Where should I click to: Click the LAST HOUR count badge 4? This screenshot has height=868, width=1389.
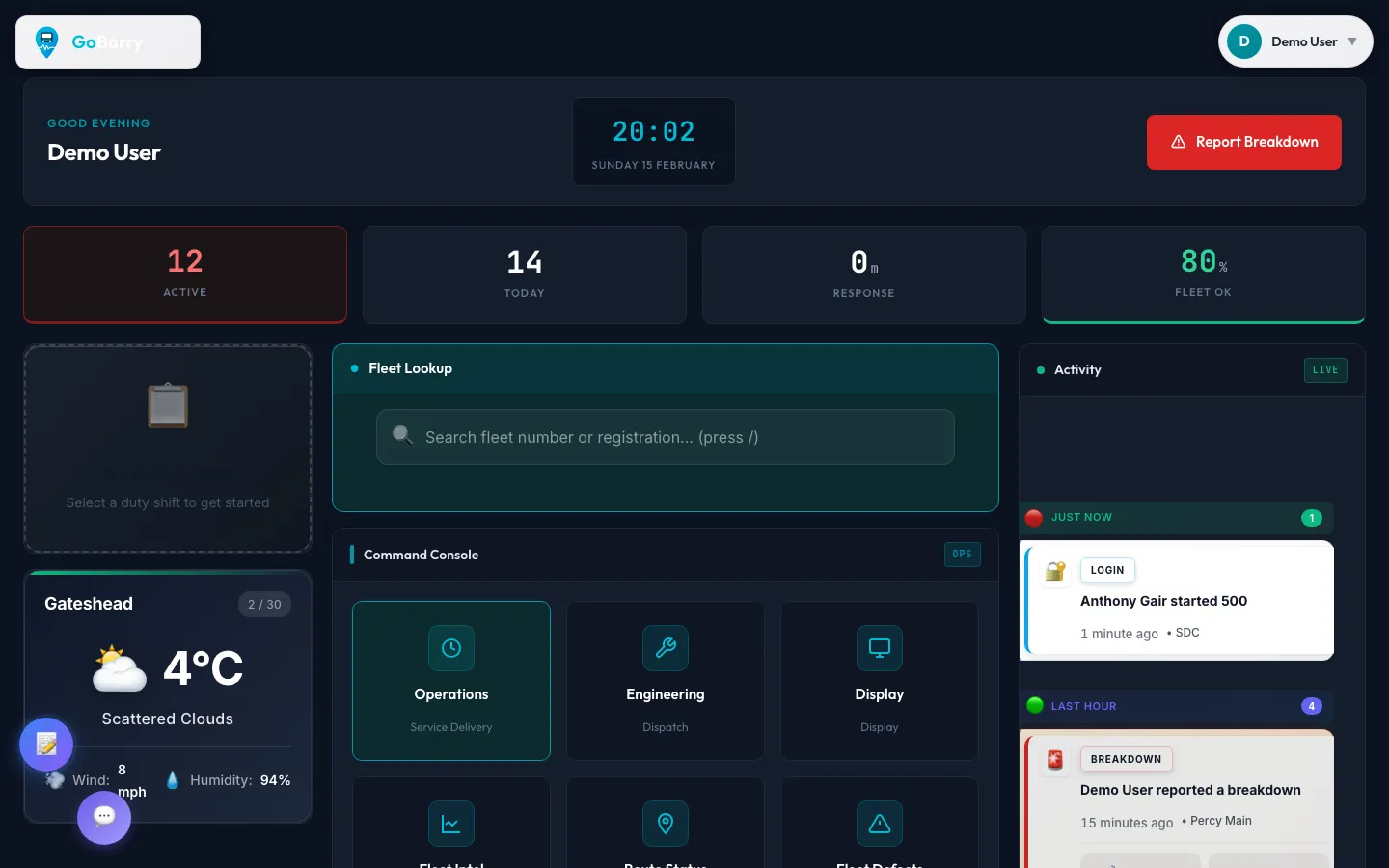point(1312,706)
